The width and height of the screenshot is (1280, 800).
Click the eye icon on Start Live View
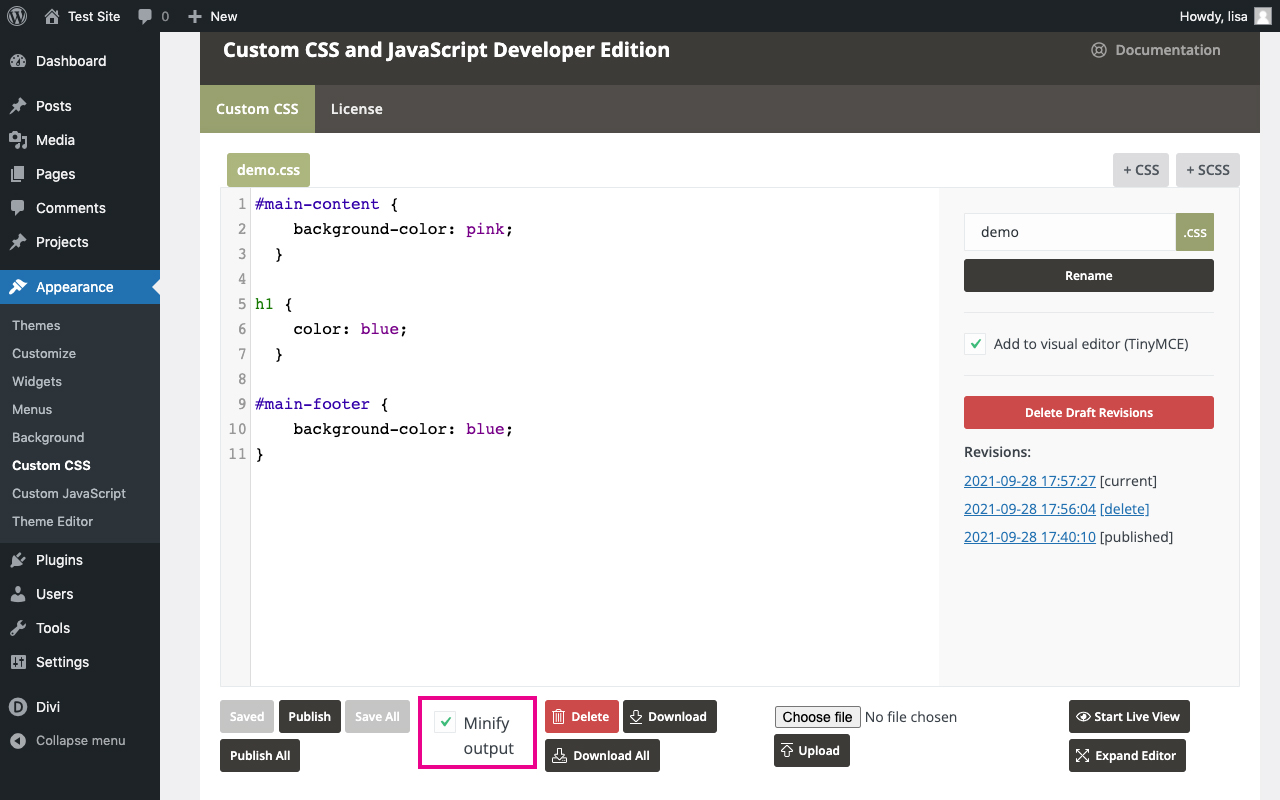tap(1083, 716)
